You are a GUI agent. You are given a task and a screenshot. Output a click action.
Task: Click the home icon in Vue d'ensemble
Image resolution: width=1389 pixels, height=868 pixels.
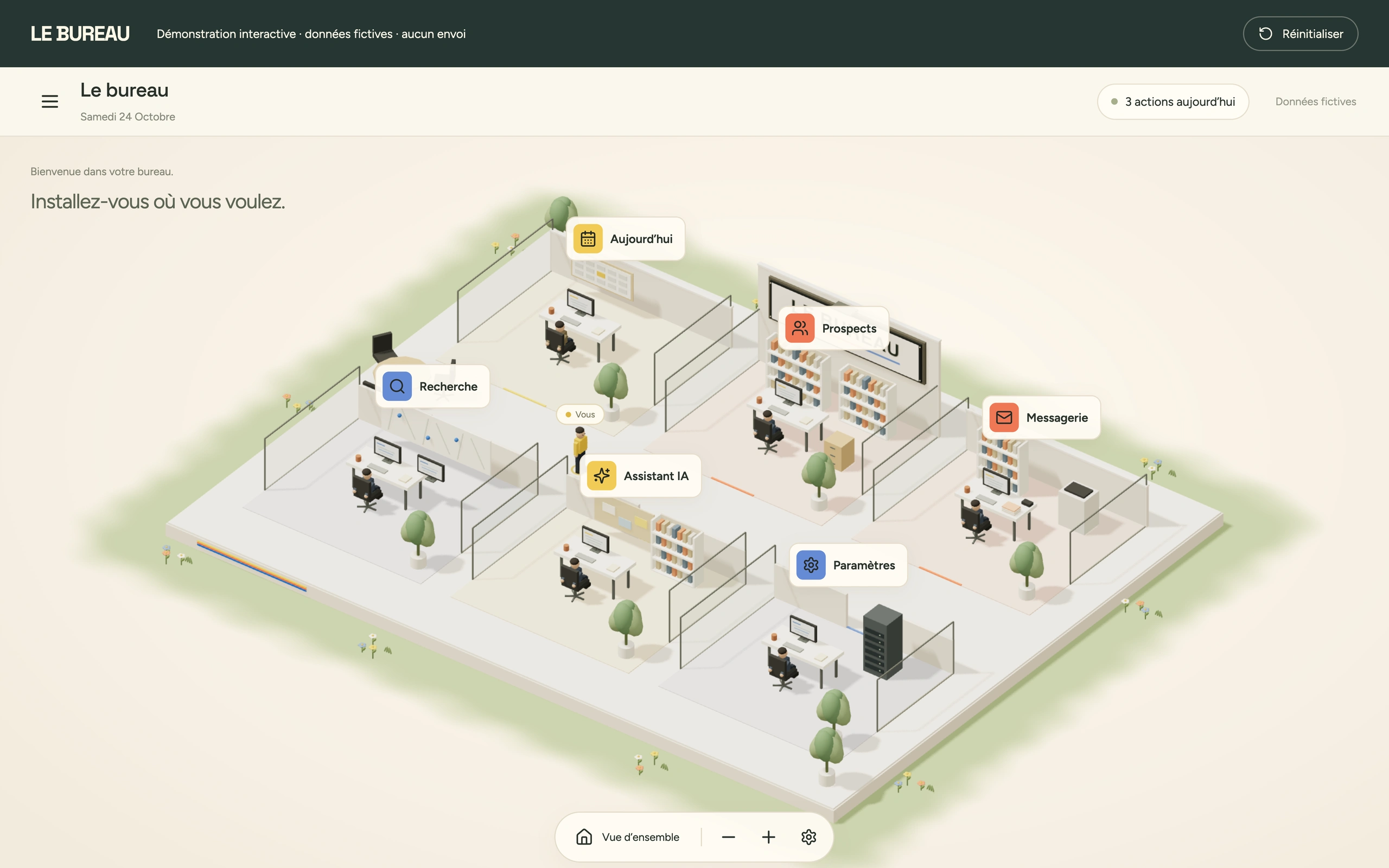pyautogui.click(x=584, y=837)
